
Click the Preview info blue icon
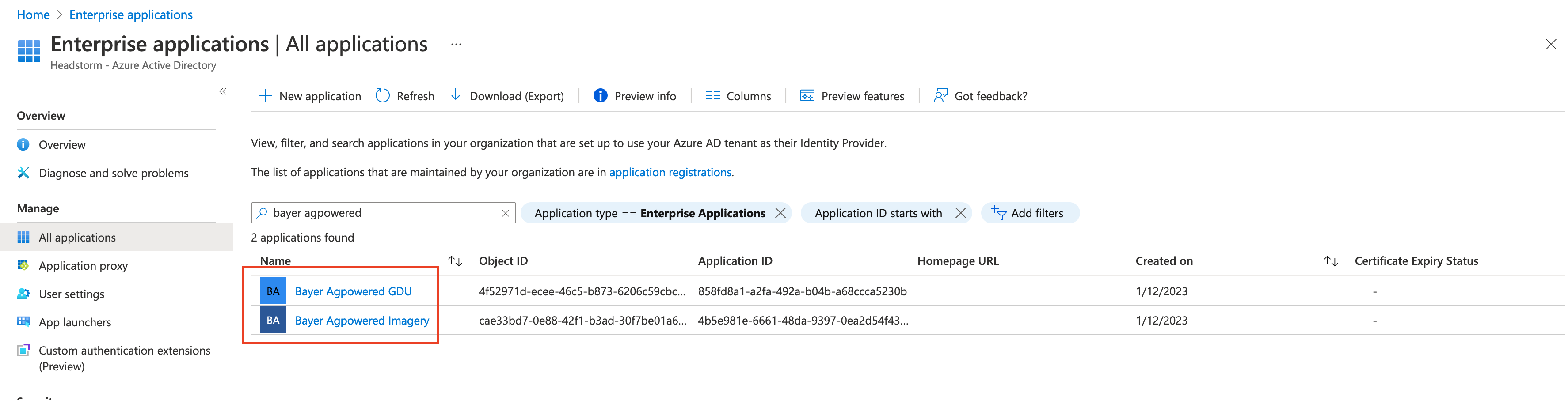click(x=600, y=95)
